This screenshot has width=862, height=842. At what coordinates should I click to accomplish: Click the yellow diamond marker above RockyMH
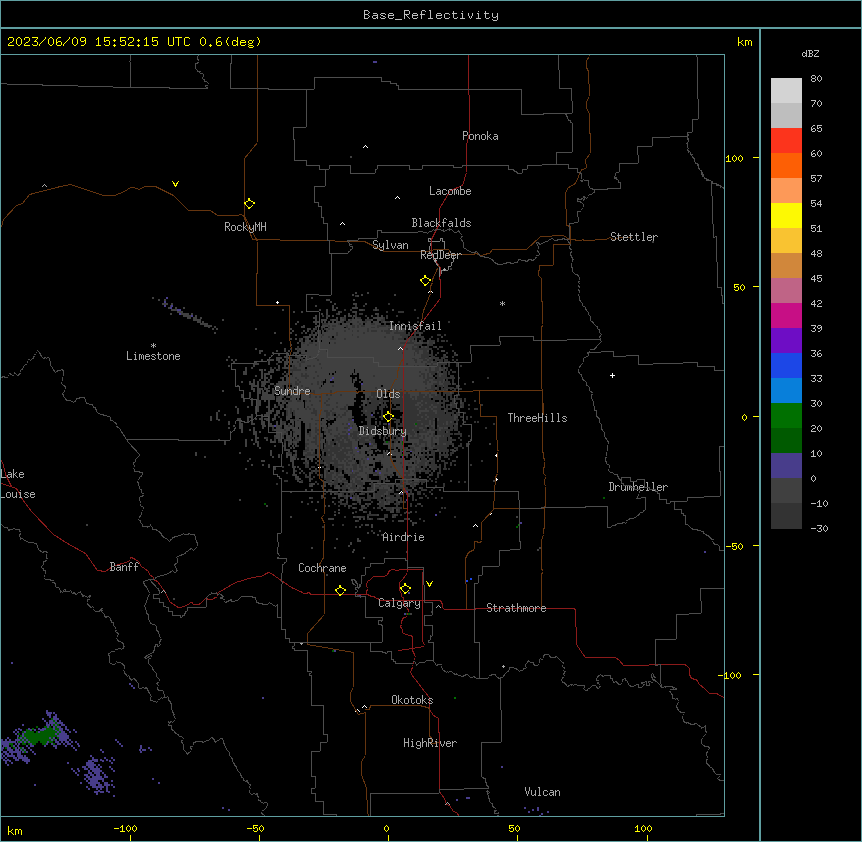click(x=249, y=204)
